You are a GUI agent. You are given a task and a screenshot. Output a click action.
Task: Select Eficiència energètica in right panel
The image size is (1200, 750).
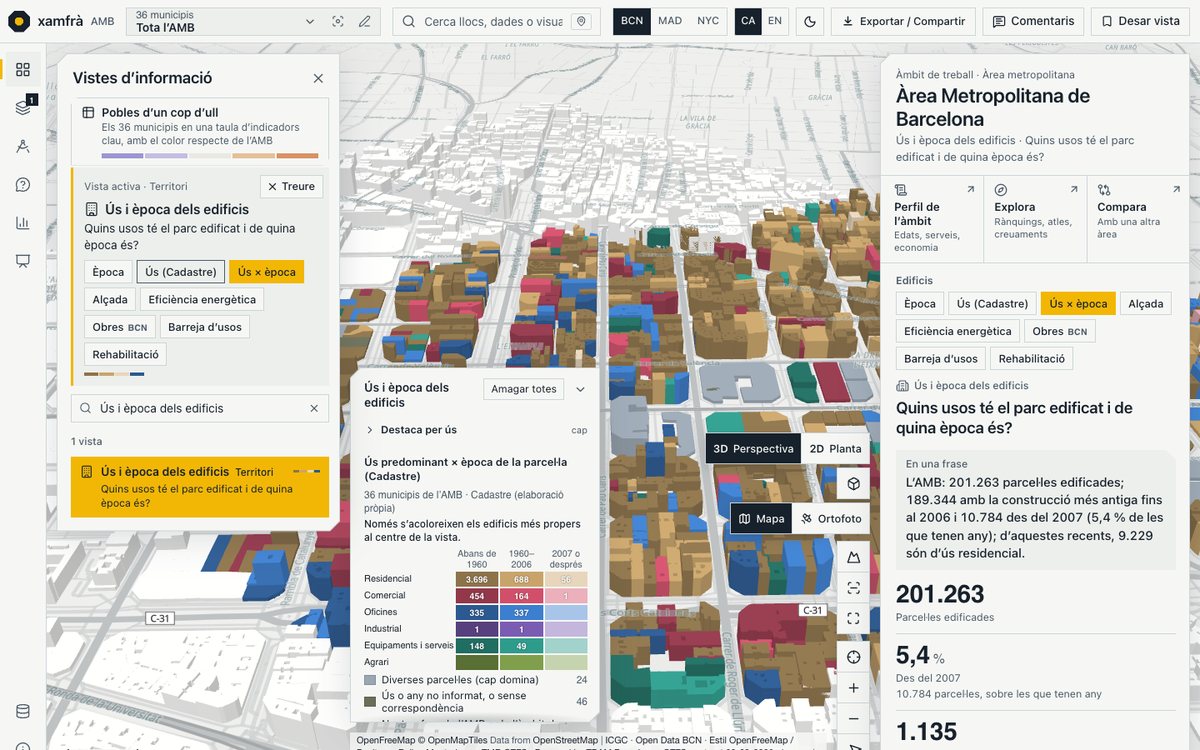(957, 331)
